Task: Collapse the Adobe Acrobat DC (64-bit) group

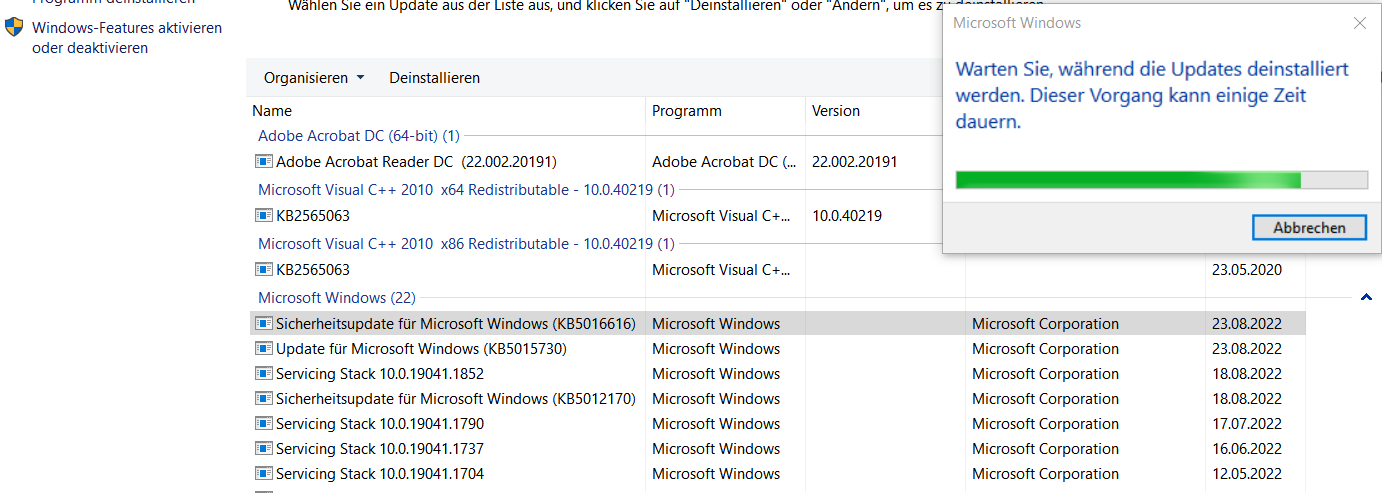Action: click(x=358, y=136)
